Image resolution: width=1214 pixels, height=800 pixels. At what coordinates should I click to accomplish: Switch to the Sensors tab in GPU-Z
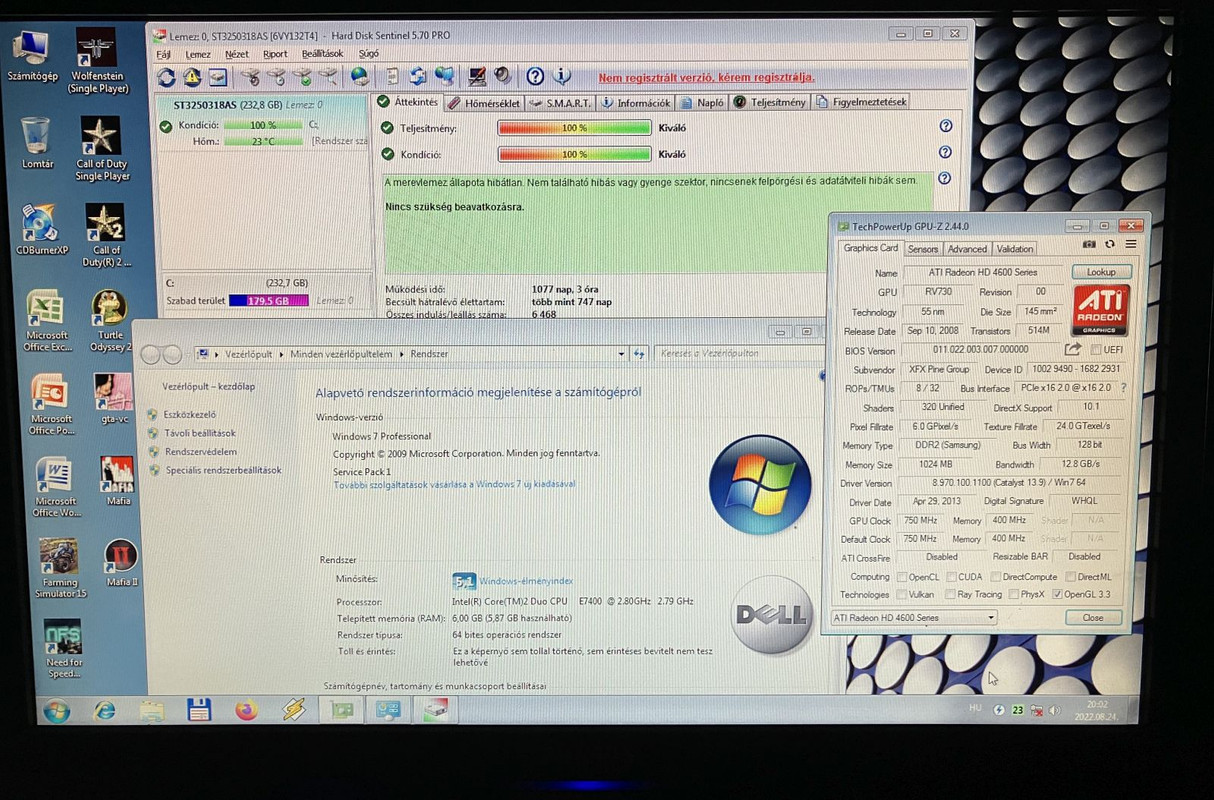pyautogui.click(x=923, y=249)
